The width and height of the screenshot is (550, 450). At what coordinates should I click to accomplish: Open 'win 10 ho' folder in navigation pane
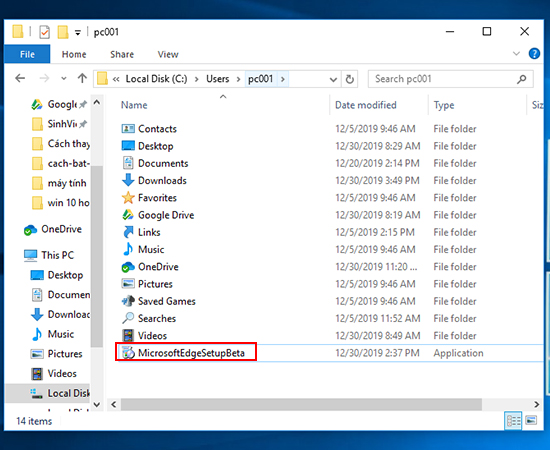tap(60, 203)
